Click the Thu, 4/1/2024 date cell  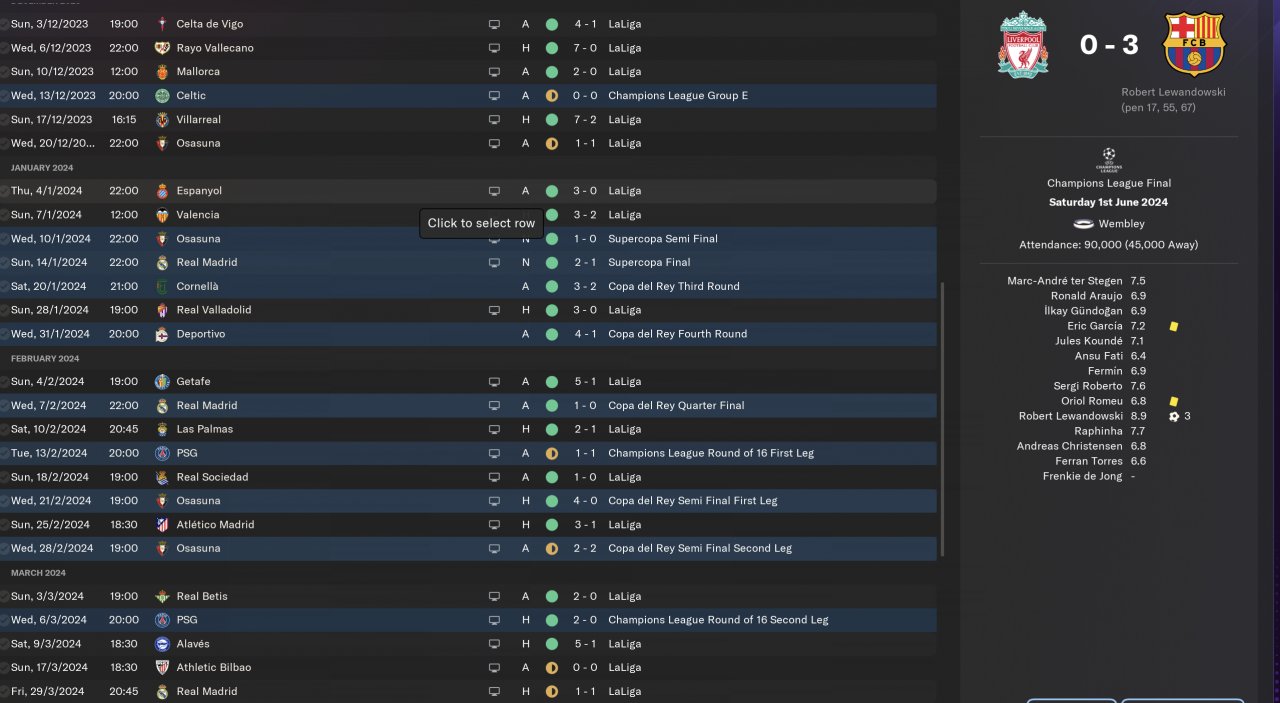pyautogui.click(x=47, y=191)
